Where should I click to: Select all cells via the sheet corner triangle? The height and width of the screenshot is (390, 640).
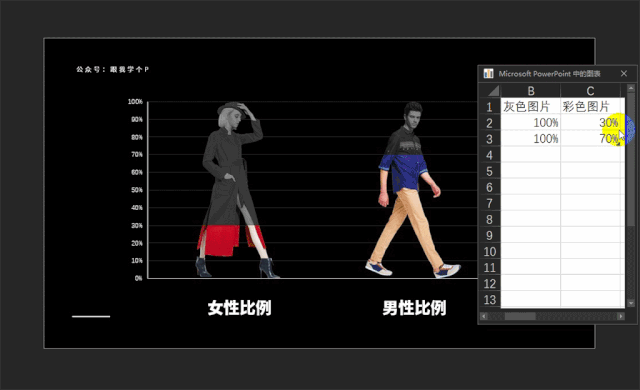click(493, 91)
